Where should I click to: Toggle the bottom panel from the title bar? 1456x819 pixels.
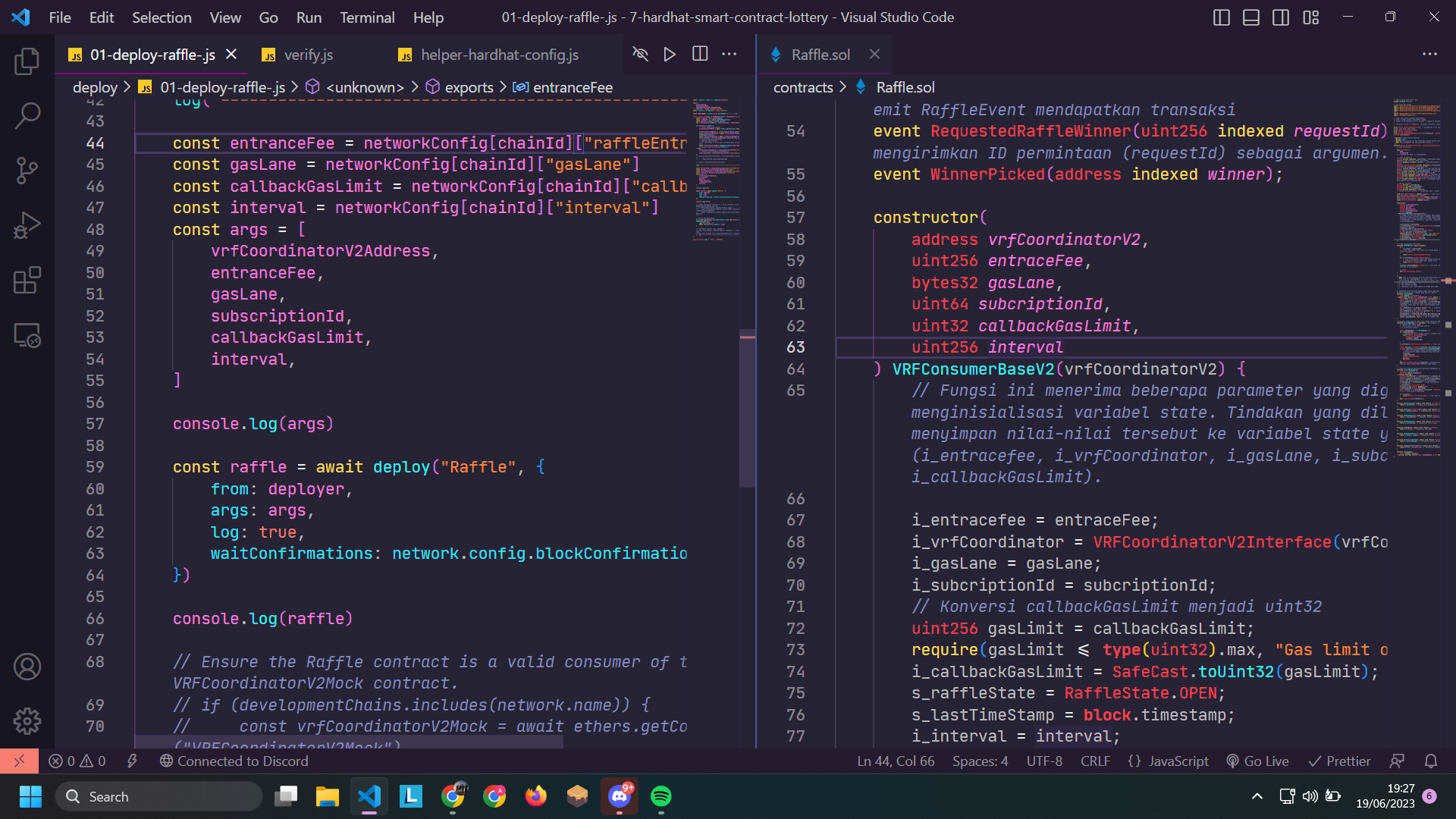coord(1250,17)
